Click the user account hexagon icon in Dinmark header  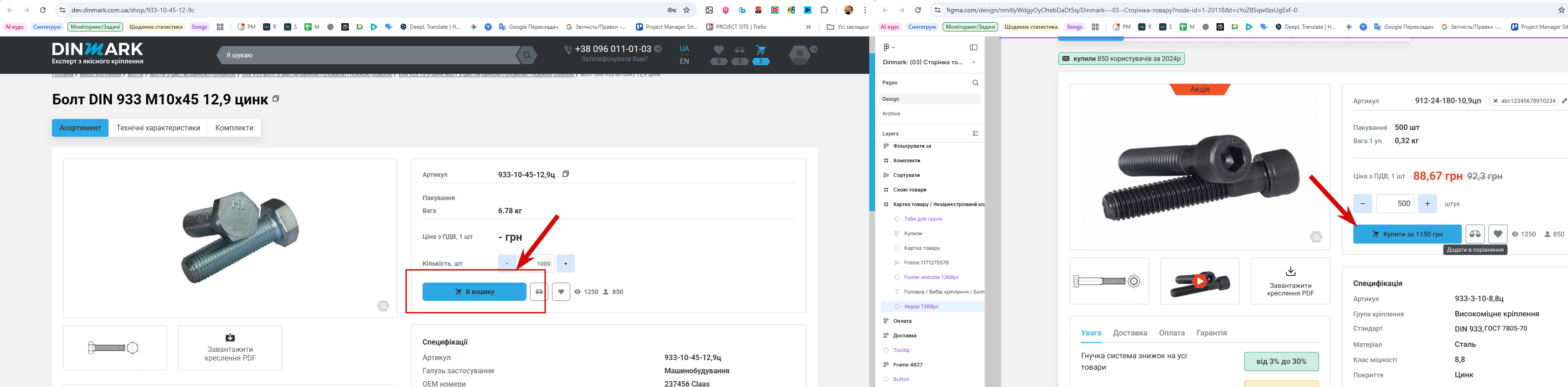pyautogui.click(x=800, y=55)
